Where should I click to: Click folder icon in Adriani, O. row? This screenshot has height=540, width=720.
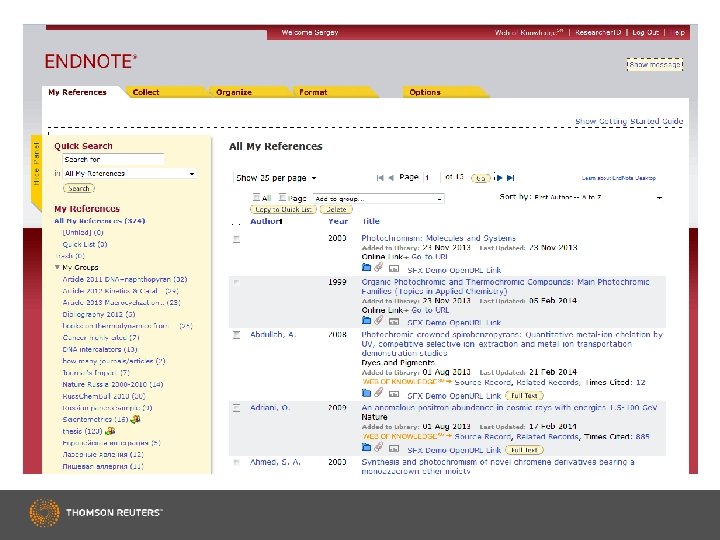pyautogui.click(x=366, y=447)
